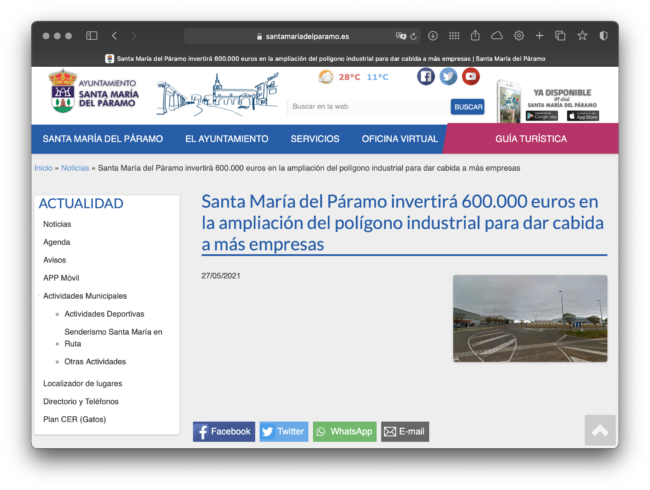Open Directorio y Teléfonos link
650x490 pixels.
[x=81, y=401]
